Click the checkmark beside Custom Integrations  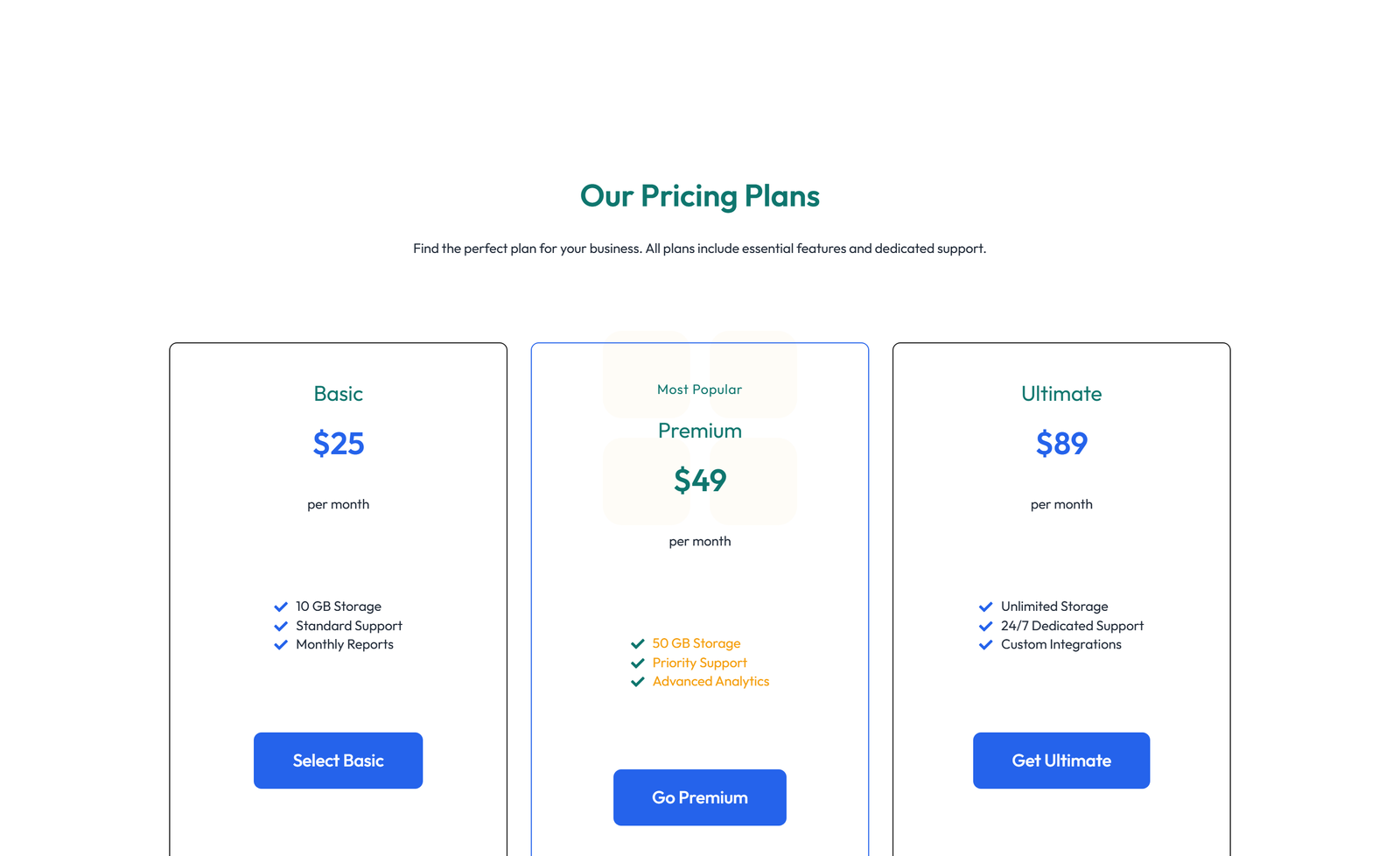click(x=986, y=644)
